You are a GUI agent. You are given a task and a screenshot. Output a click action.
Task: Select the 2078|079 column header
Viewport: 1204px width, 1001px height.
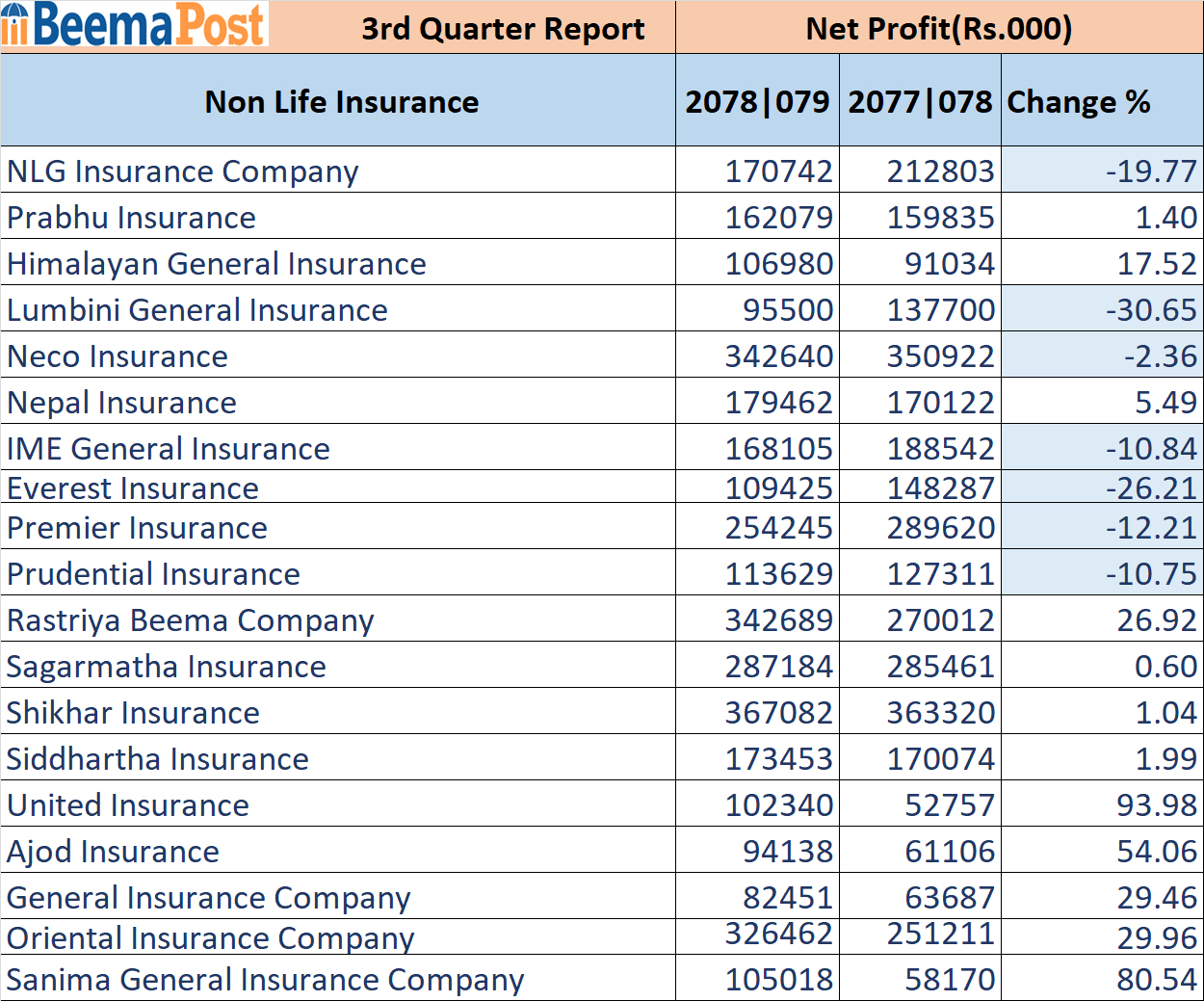[757, 102]
